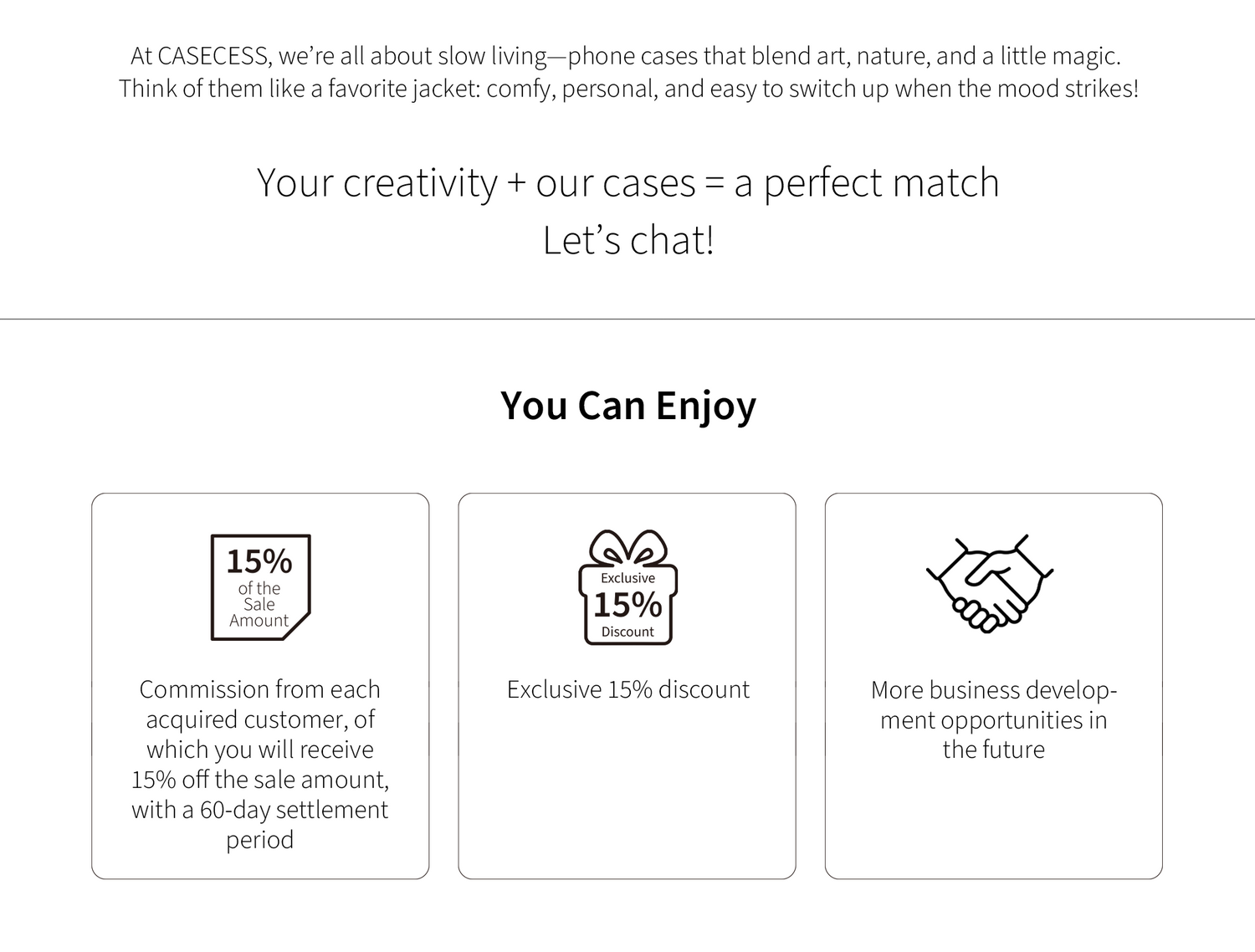The height and width of the screenshot is (952, 1255).
Task: Click the business development opportunities text
Action: pyautogui.click(x=994, y=719)
